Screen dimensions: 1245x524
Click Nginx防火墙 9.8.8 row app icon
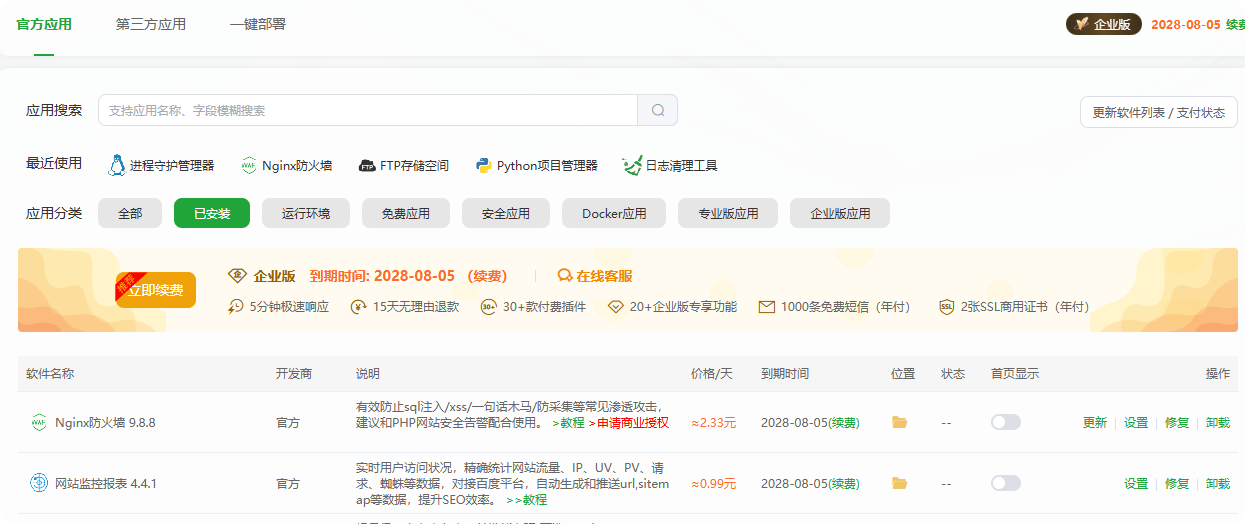39,422
